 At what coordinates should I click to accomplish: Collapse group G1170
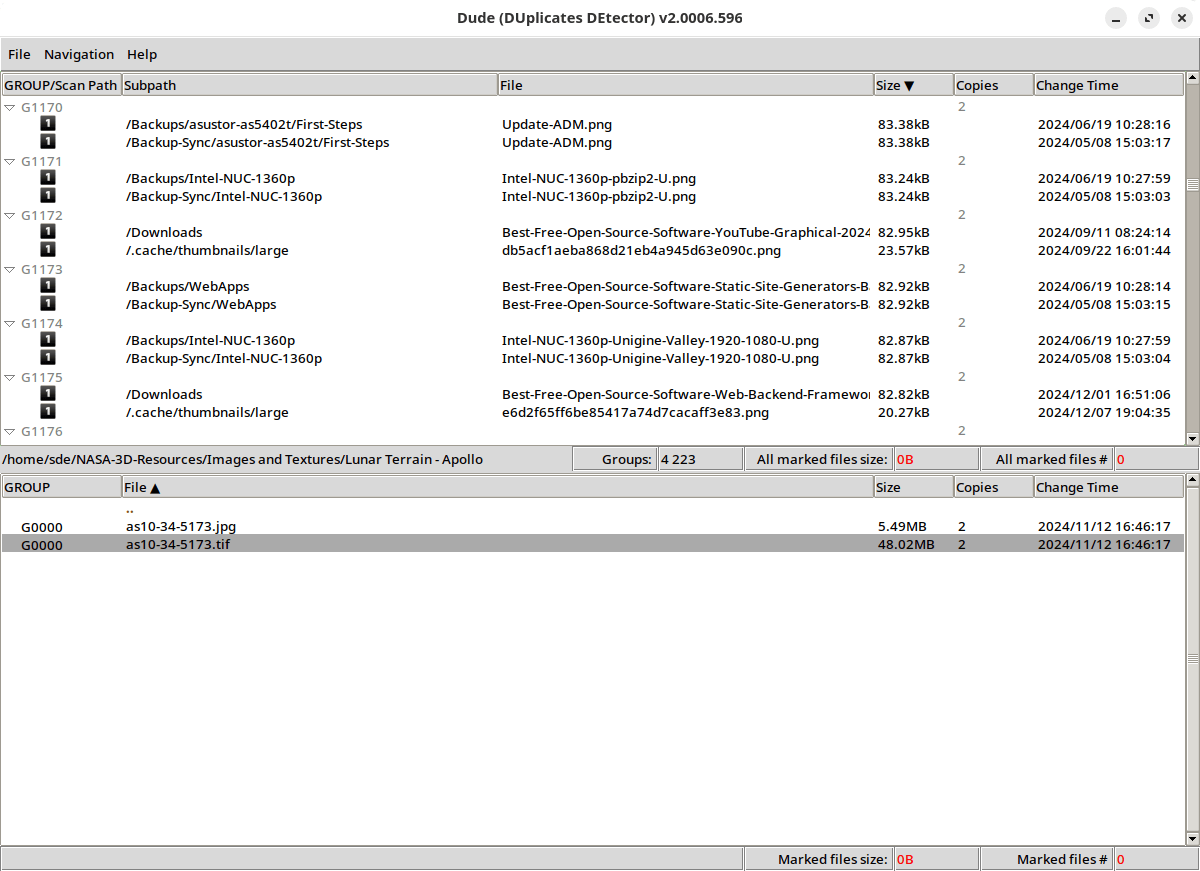[x=10, y=107]
